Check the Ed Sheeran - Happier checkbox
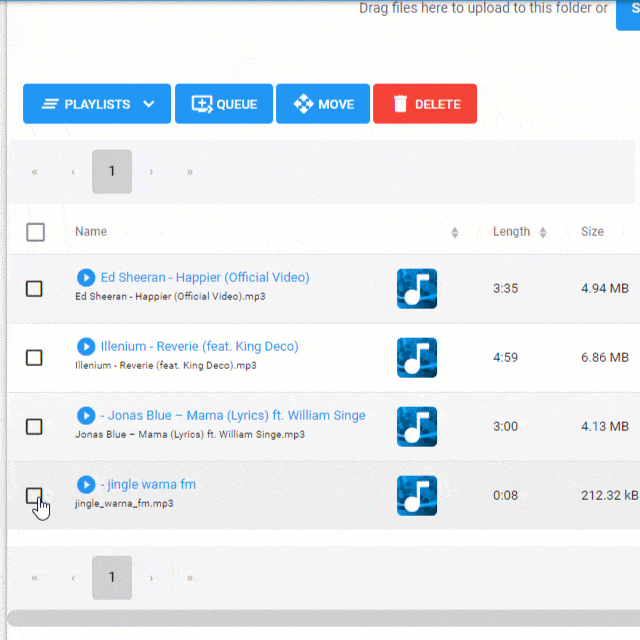Image resolution: width=640 pixels, height=640 pixels. pos(34,288)
